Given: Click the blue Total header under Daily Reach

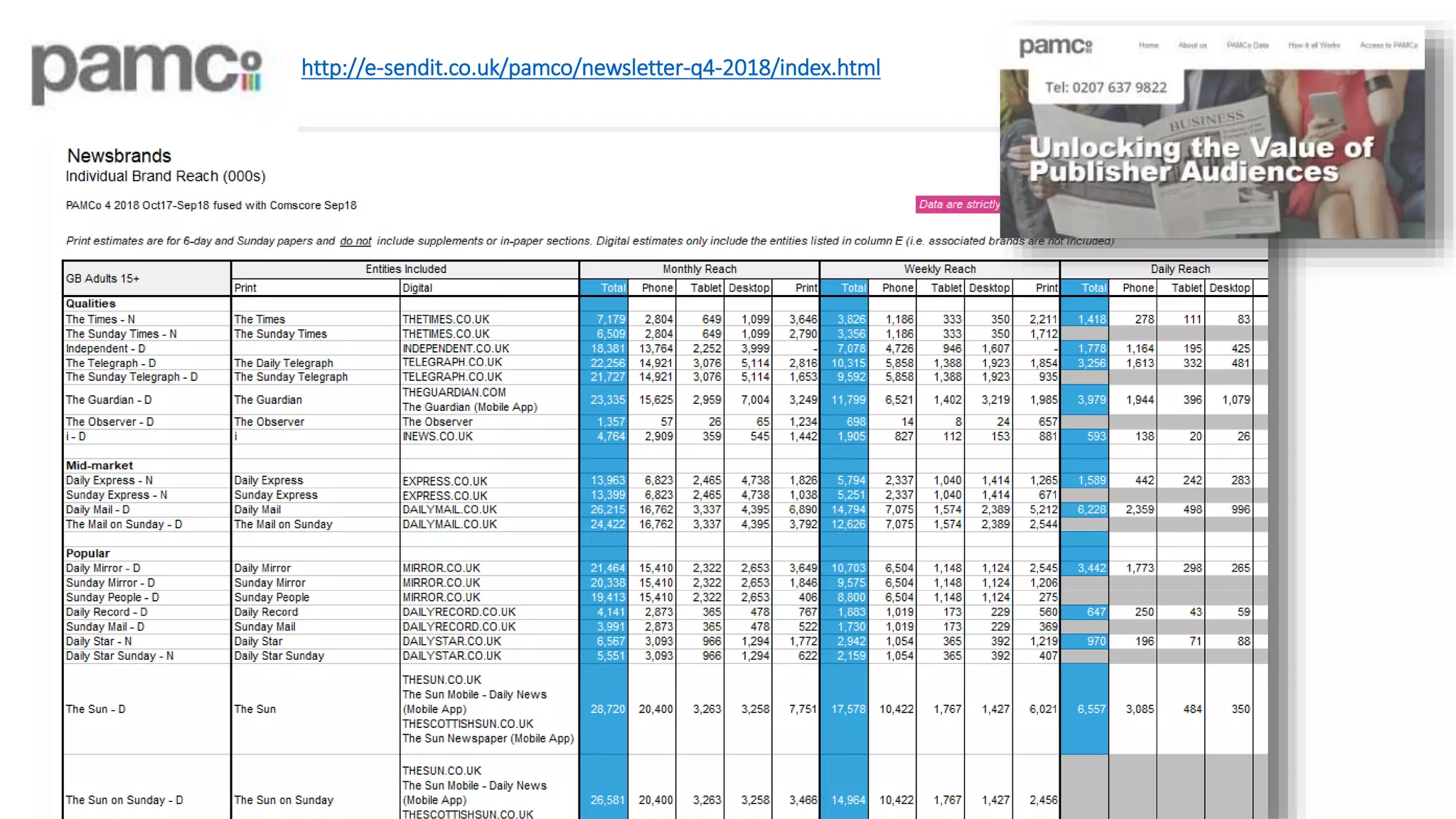Looking at the screenshot, I should pyautogui.click(x=1084, y=288).
